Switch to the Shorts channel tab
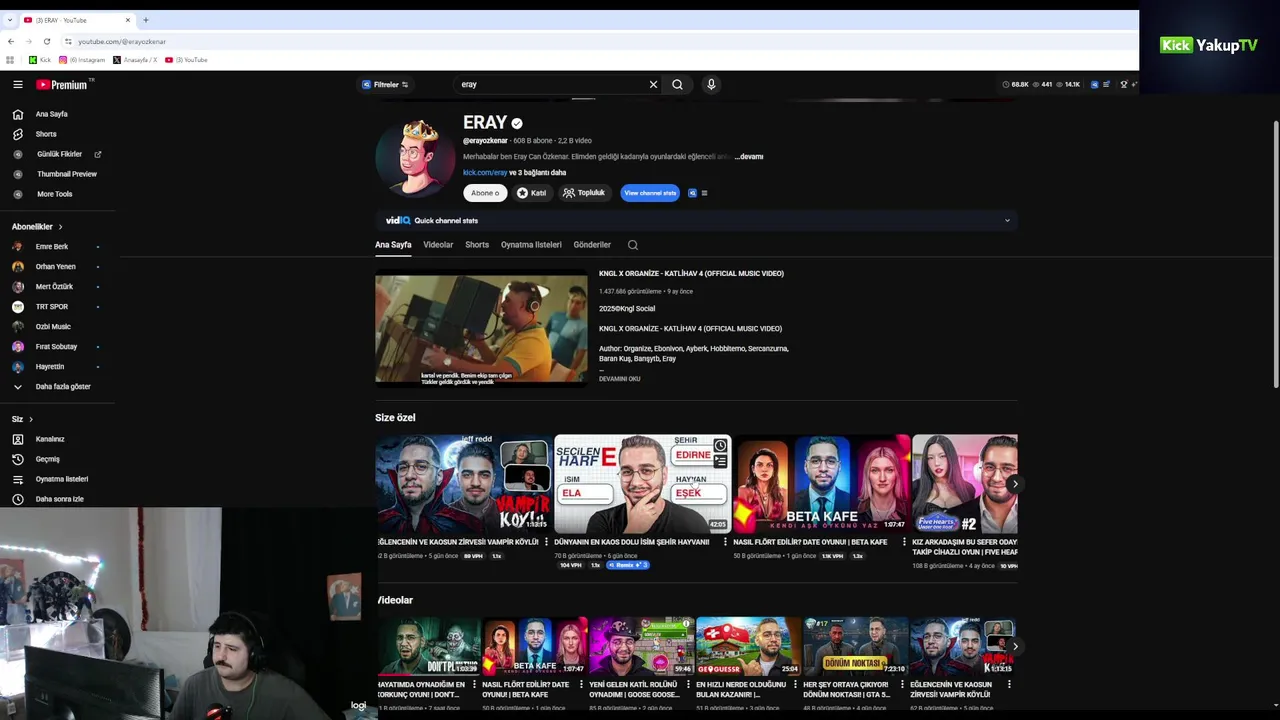The image size is (1280, 720). (477, 245)
